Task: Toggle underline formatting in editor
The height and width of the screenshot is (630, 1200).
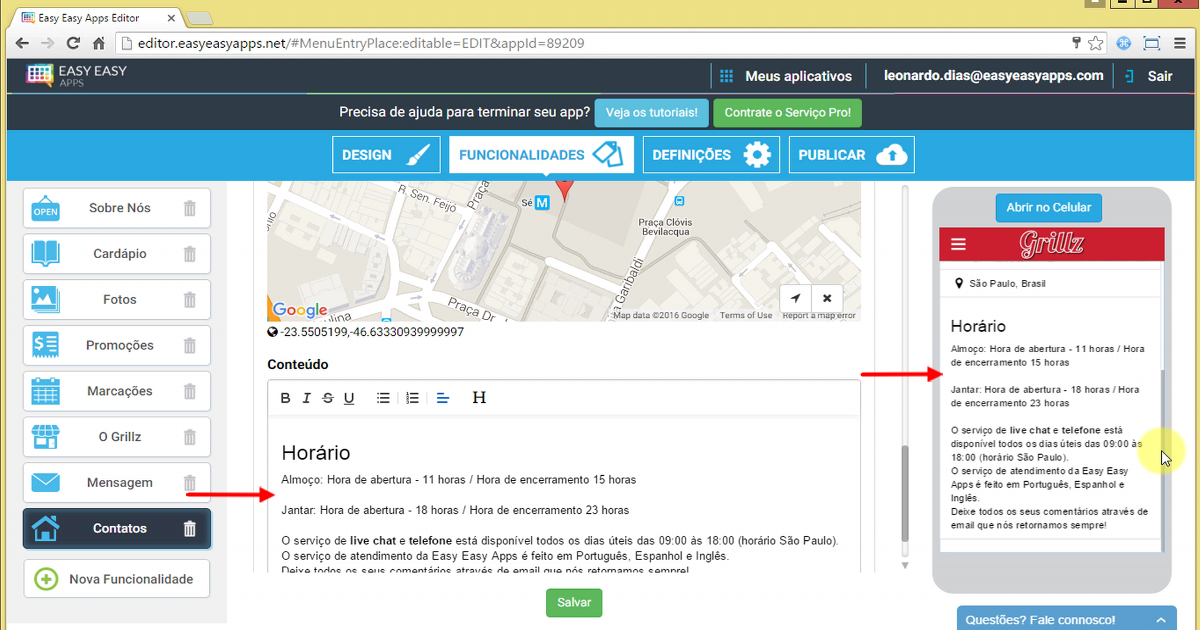Action: point(349,398)
